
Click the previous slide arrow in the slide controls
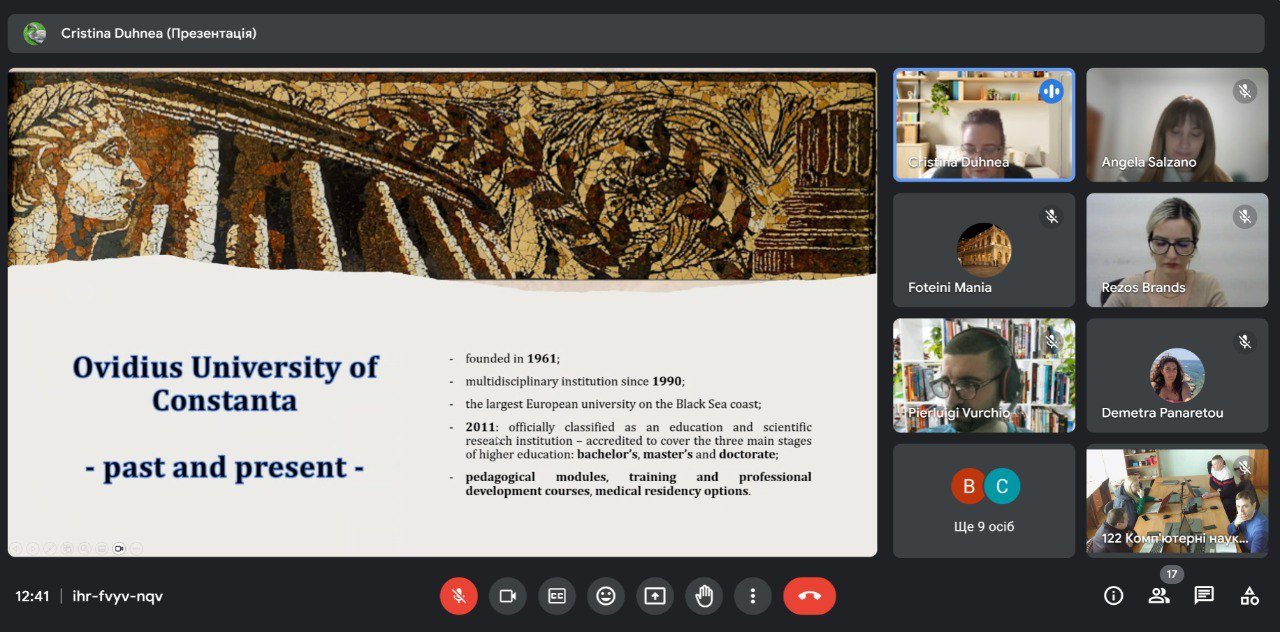[x=15, y=548]
